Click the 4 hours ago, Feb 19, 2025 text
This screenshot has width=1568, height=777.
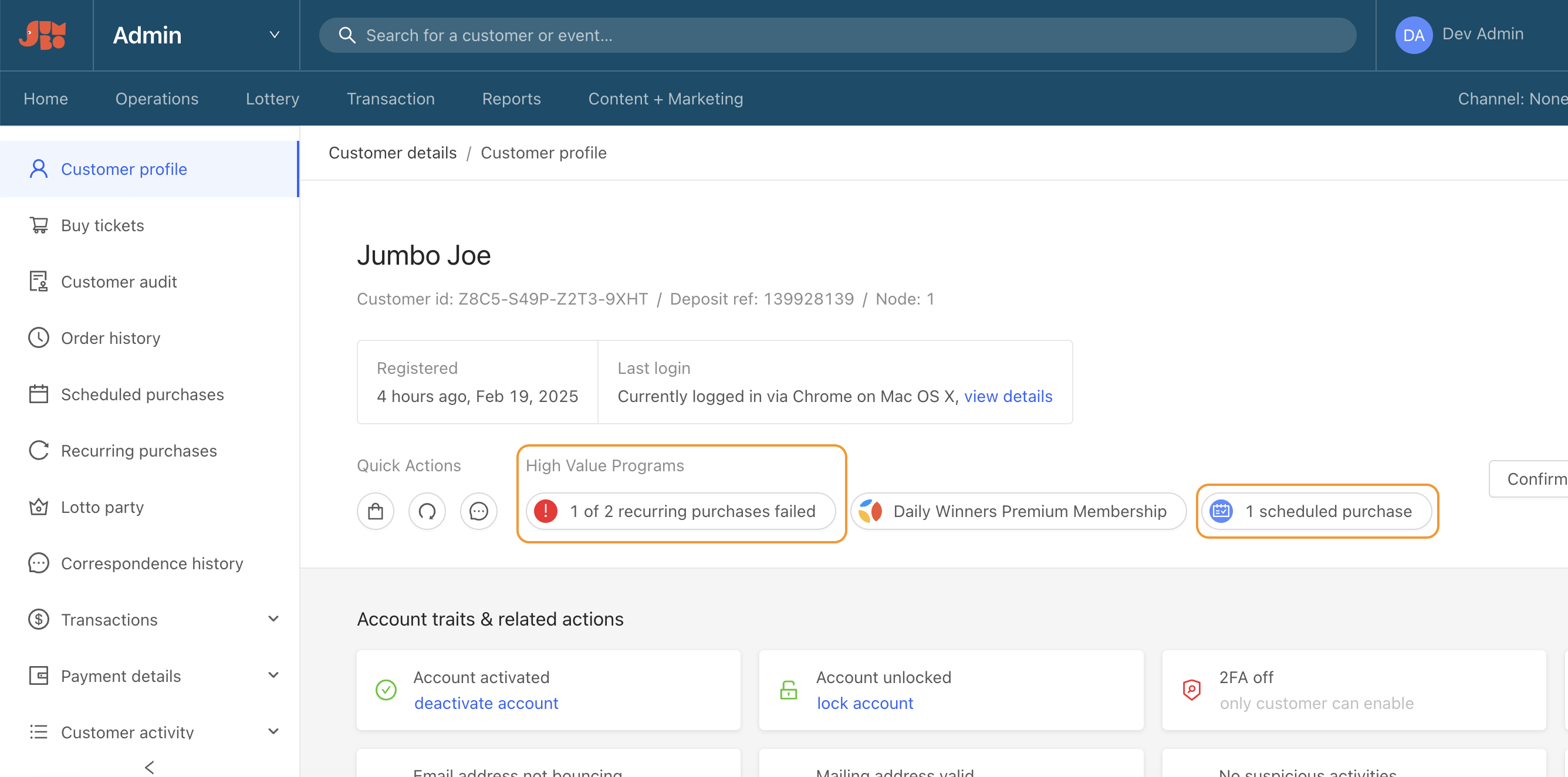477,396
